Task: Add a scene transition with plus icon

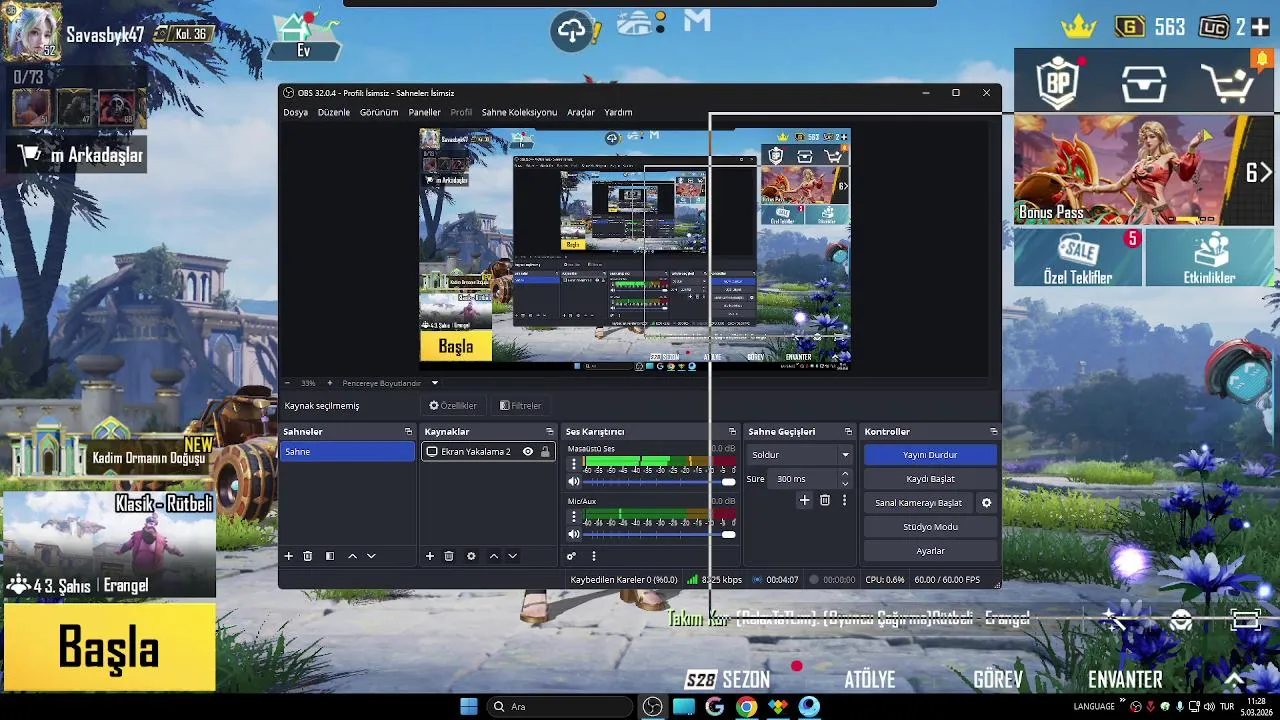Action: [x=804, y=500]
